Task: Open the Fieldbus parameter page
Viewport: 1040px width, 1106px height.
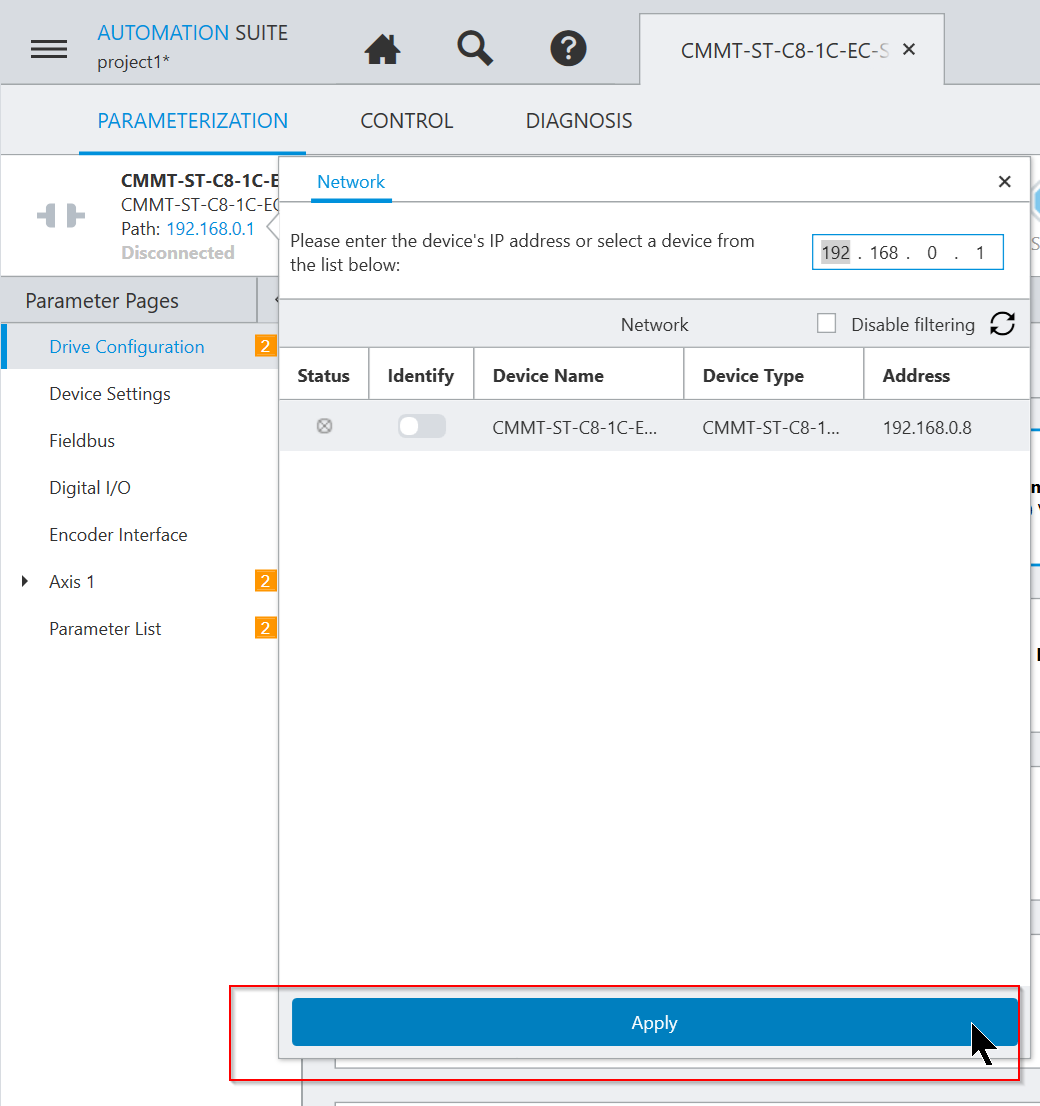Action: (x=82, y=441)
